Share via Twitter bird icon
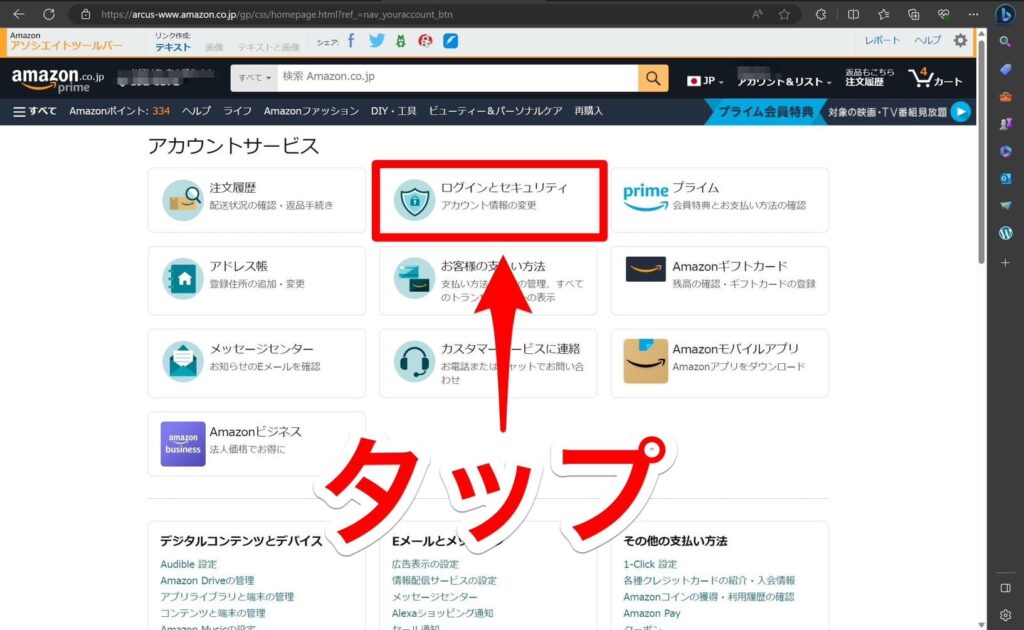1024x630 pixels. [x=376, y=40]
